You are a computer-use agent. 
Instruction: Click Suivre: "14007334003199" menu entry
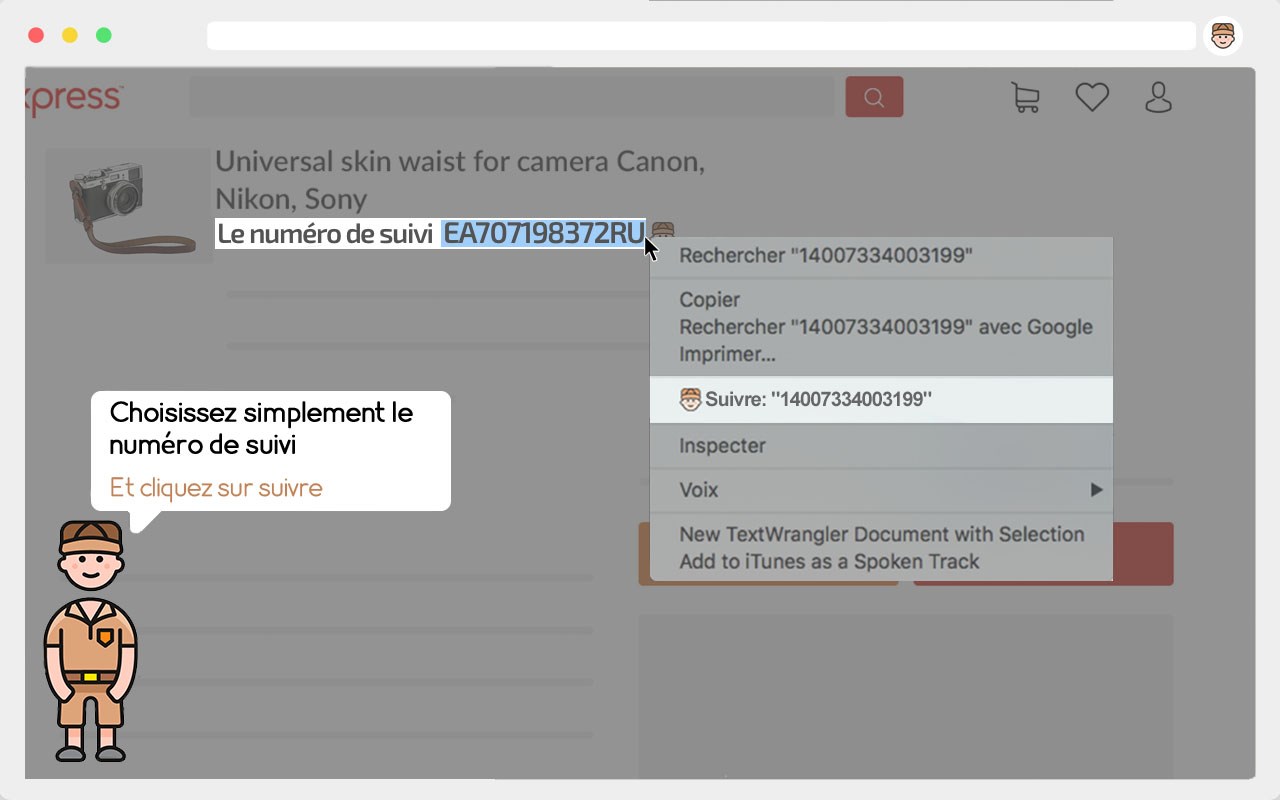coord(881,399)
